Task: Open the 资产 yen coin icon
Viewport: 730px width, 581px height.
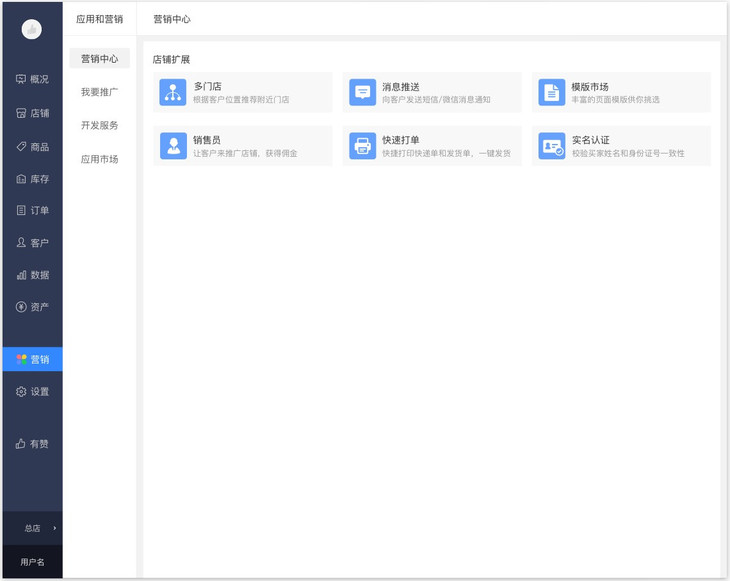Action: point(21,306)
